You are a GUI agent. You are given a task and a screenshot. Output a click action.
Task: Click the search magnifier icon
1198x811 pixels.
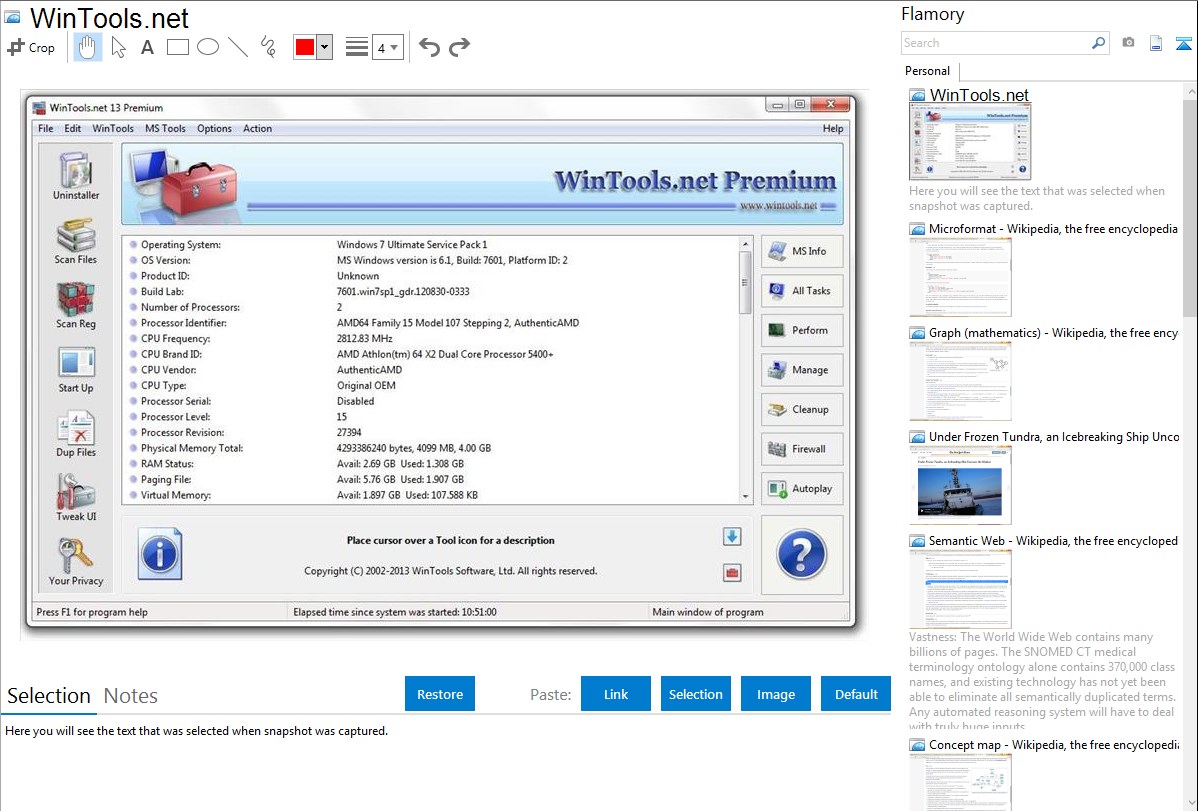tap(1099, 43)
